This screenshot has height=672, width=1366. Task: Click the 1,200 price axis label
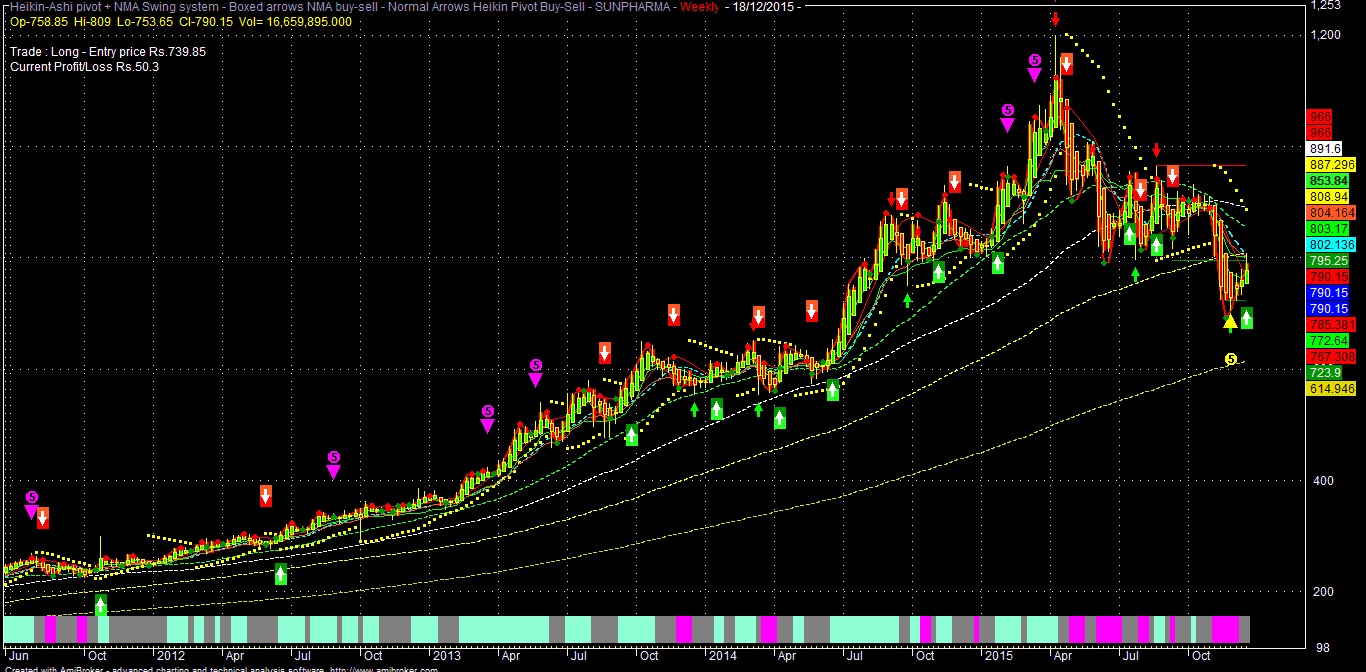[x=1326, y=35]
